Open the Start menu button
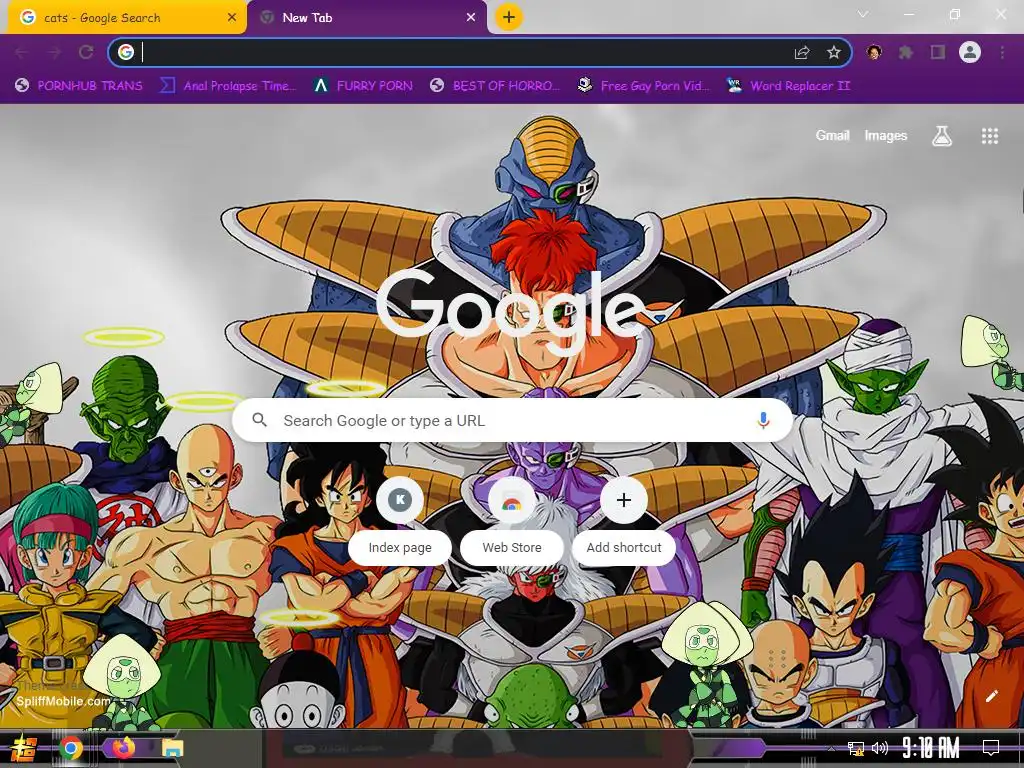This screenshot has width=1024, height=768. click(x=24, y=748)
